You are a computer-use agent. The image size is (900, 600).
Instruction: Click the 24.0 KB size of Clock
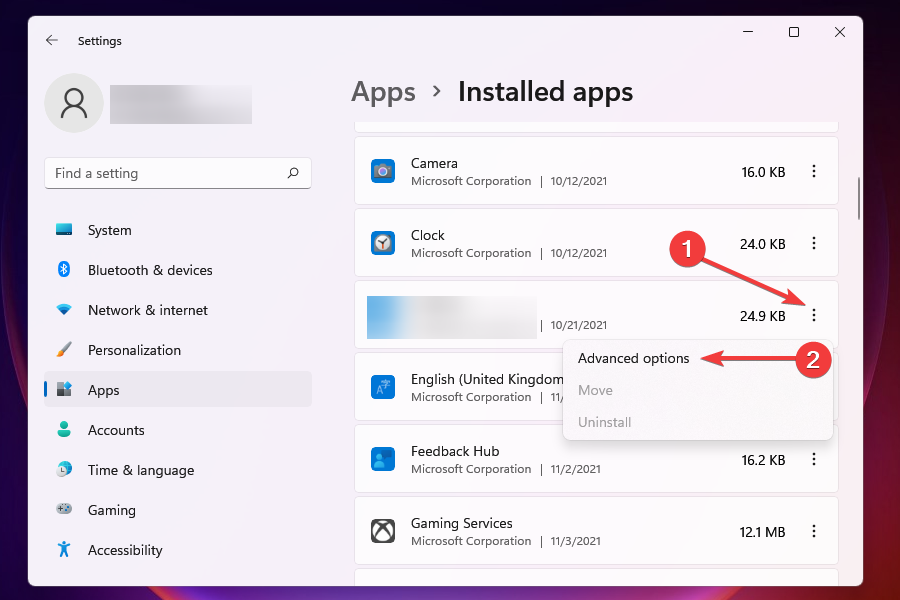pos(762,244)
